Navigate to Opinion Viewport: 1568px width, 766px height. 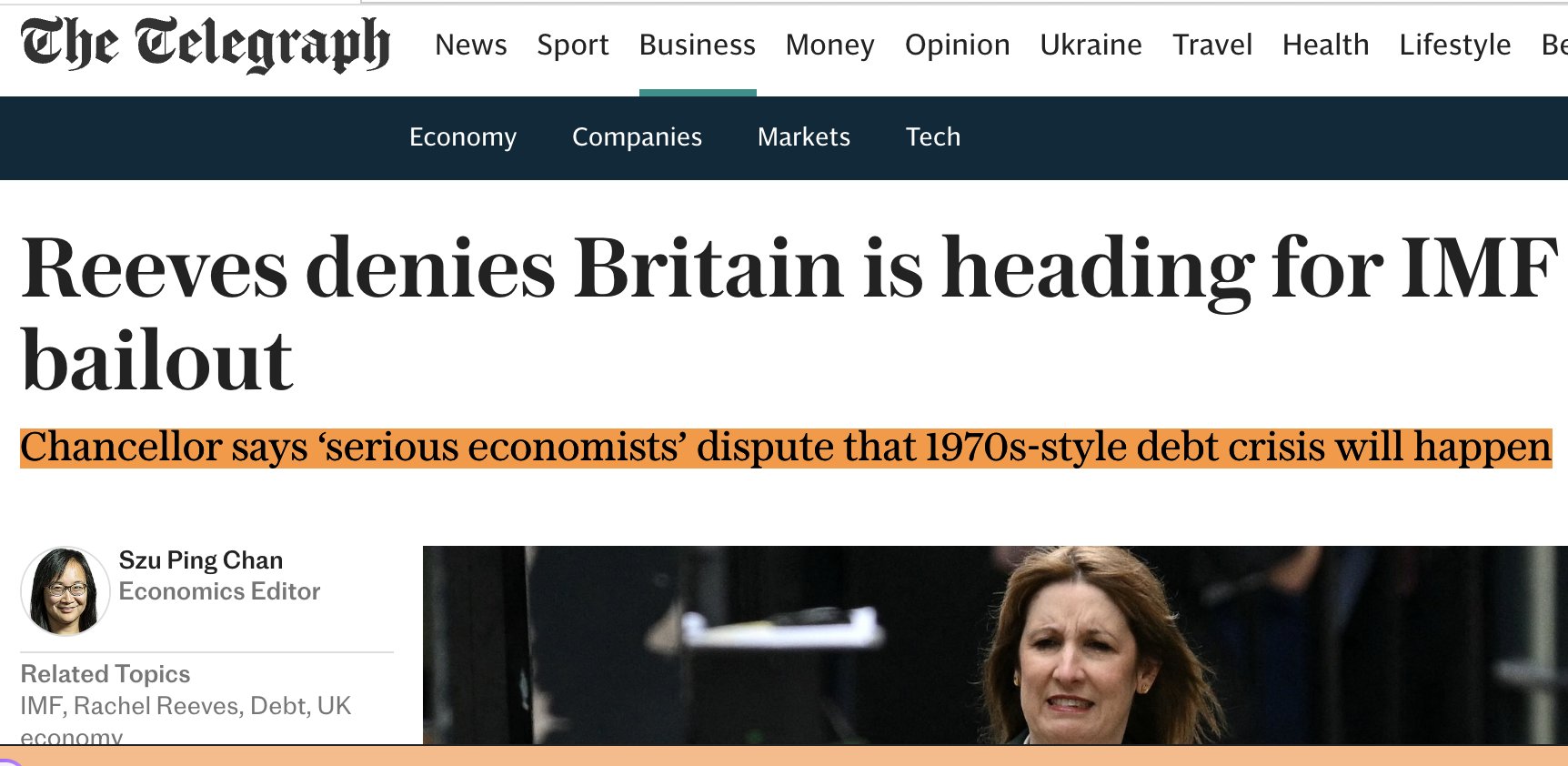coord(957,45)
